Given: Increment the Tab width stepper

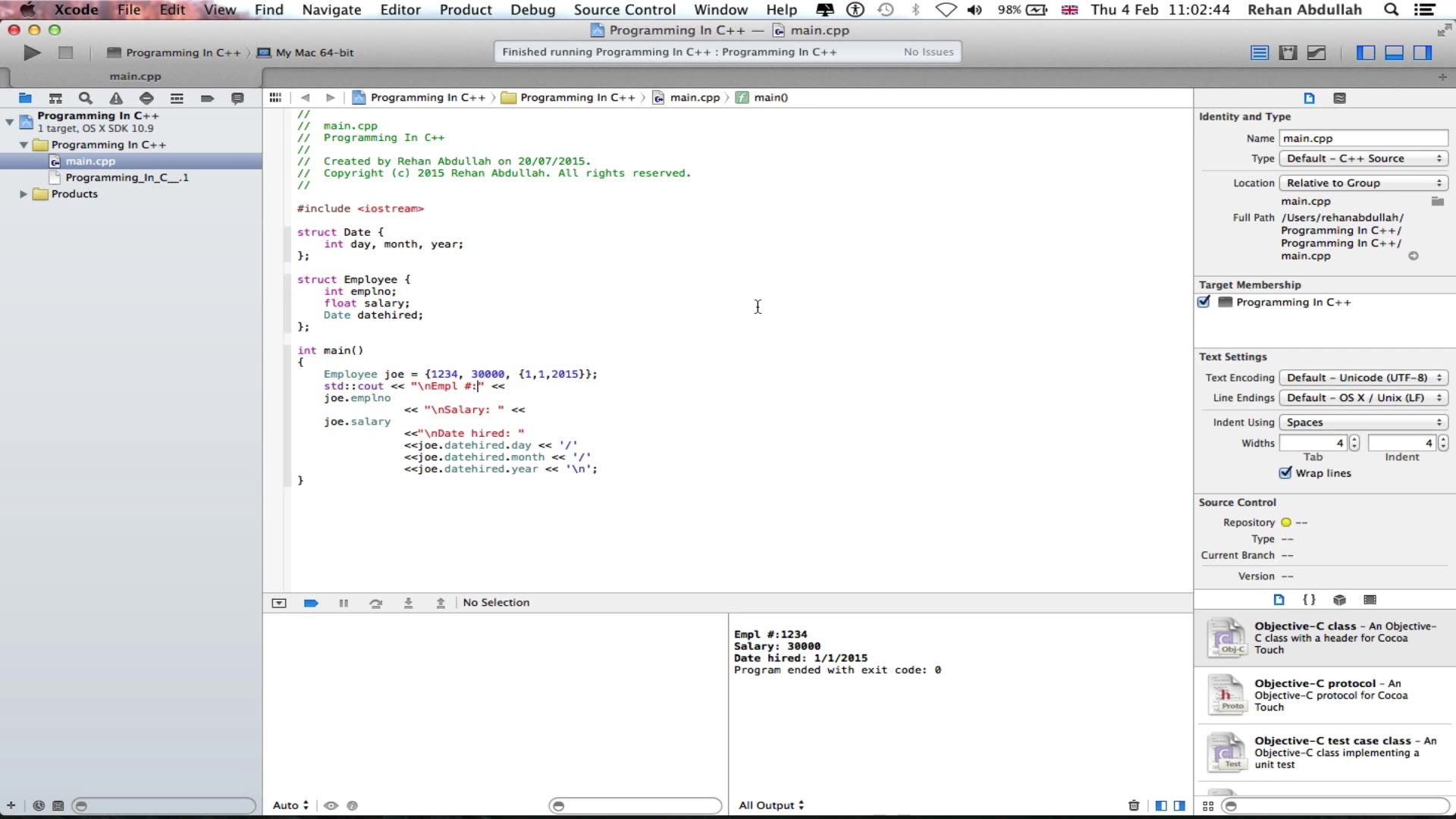Looking at the screenshot, I should (x=1354, y=439).
